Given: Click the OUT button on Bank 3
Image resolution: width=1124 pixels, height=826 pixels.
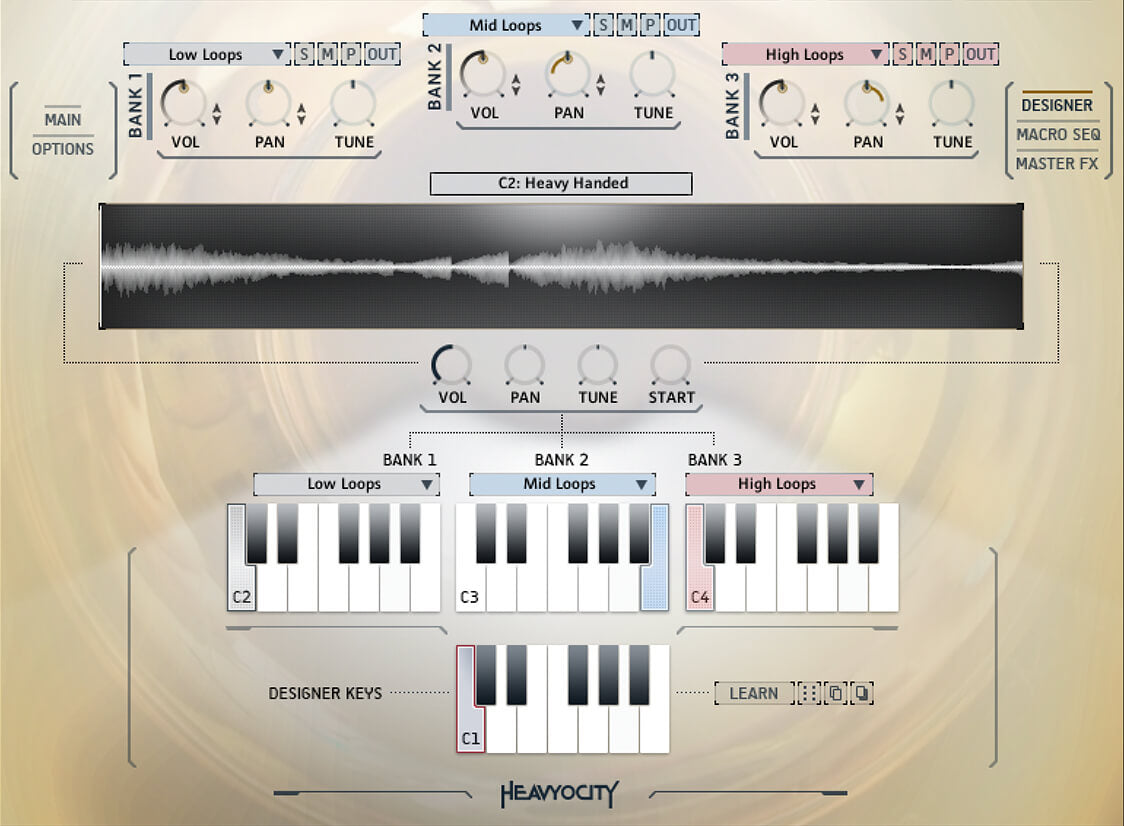Looking at the screenshot, I should [x=981, y=54].
